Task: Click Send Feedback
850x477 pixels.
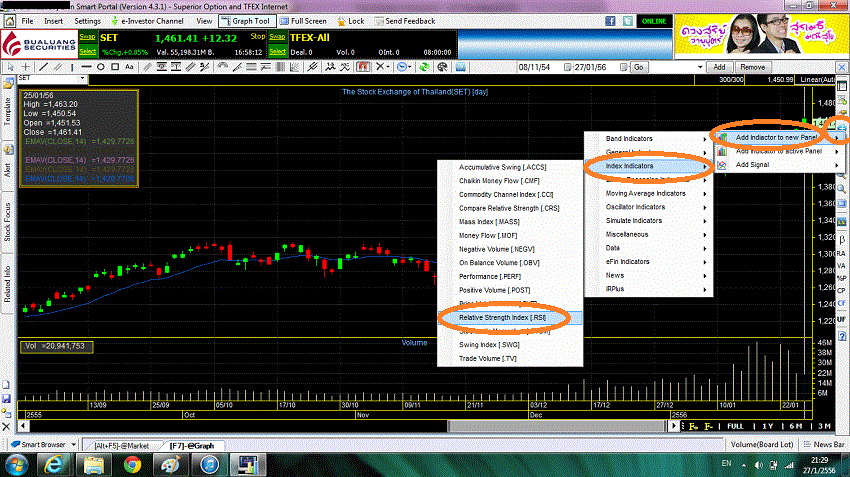Action: coord(405,21)
